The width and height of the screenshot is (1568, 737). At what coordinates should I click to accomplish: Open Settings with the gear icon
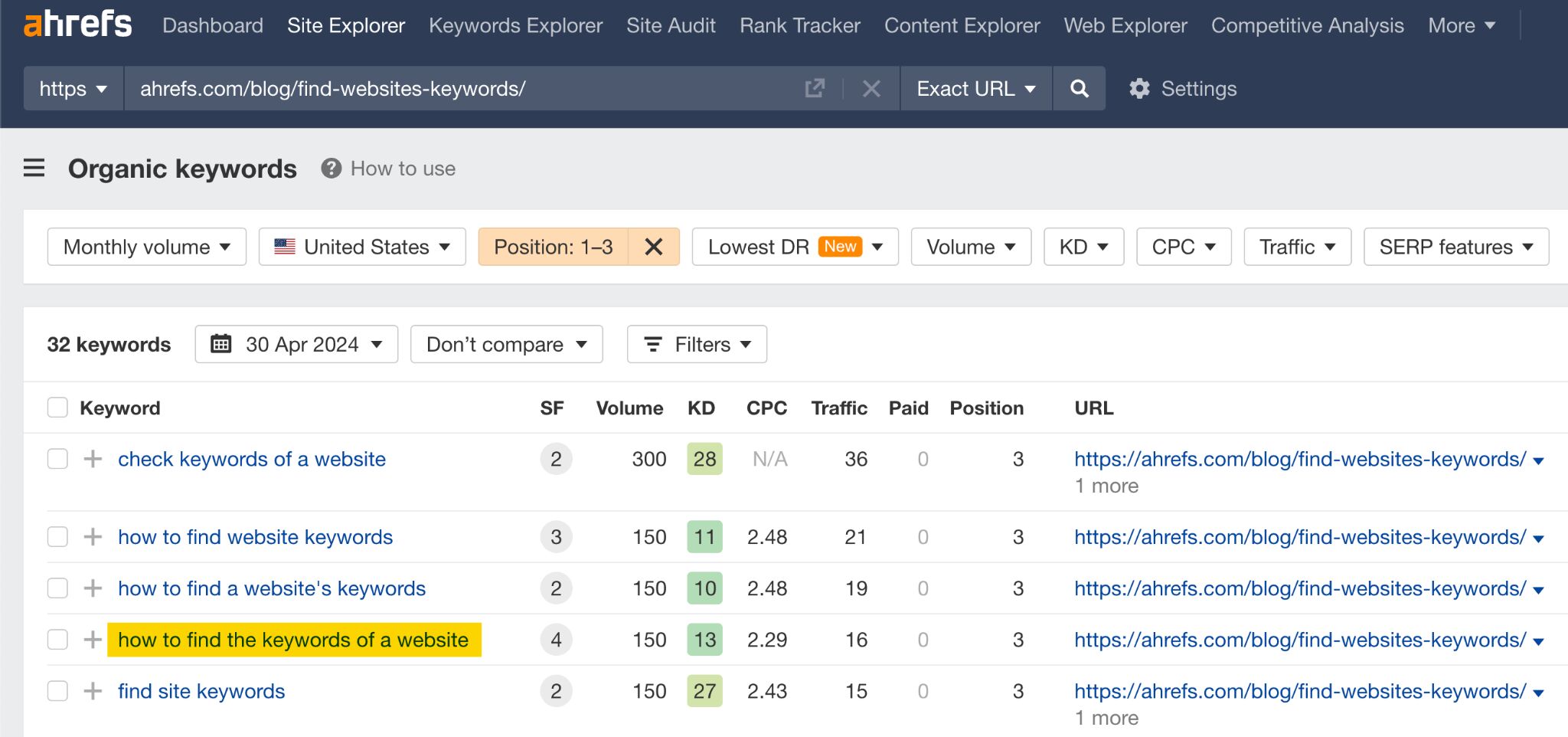(x=1138, y=88)
